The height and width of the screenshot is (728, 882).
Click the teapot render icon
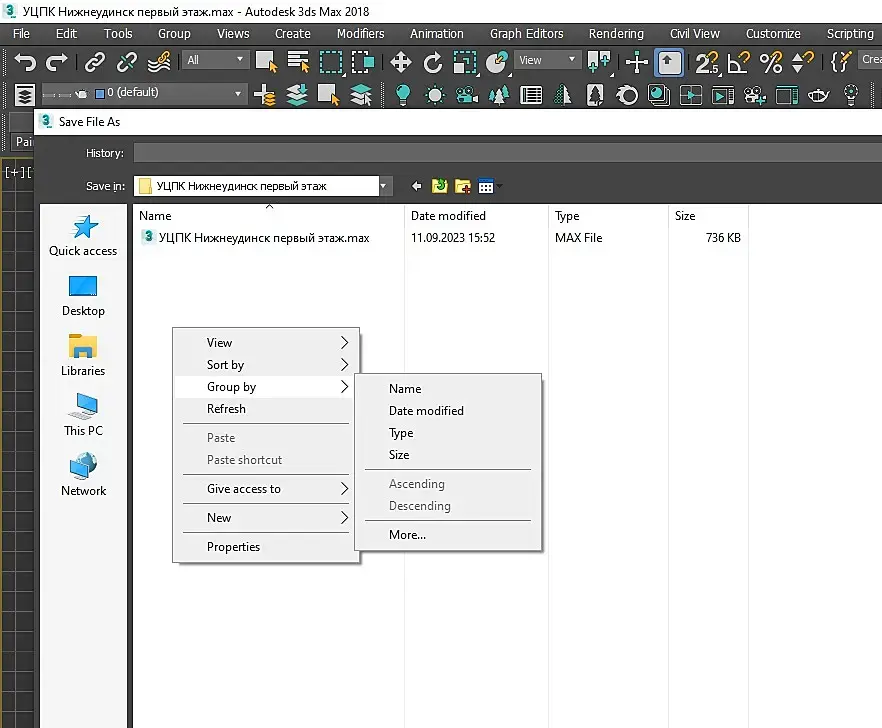(819, 95)
